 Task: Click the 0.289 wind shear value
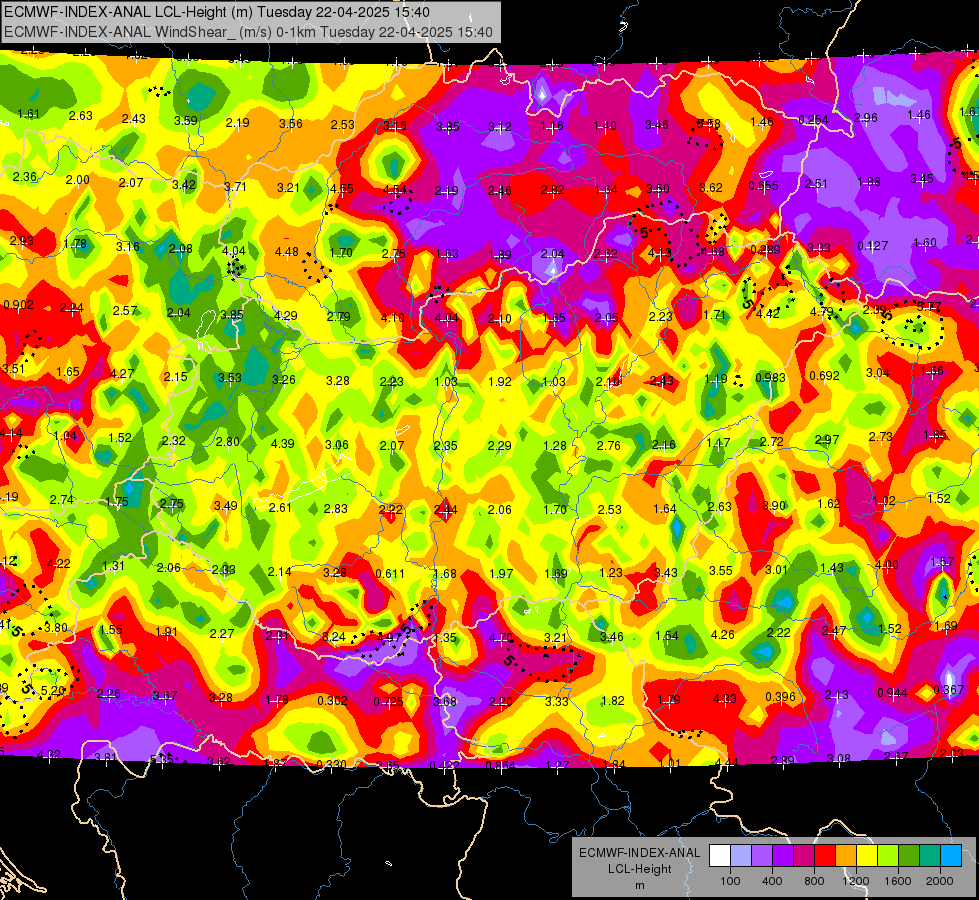point(765,249)
